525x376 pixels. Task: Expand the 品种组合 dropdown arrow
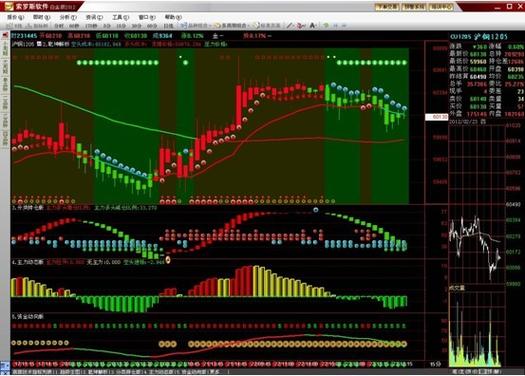coord(210,26)
